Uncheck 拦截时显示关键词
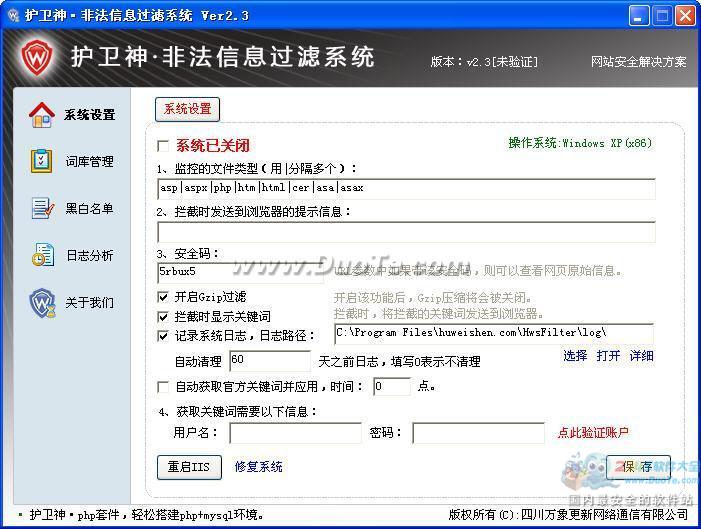701x529 pixels. click(163, 317)
